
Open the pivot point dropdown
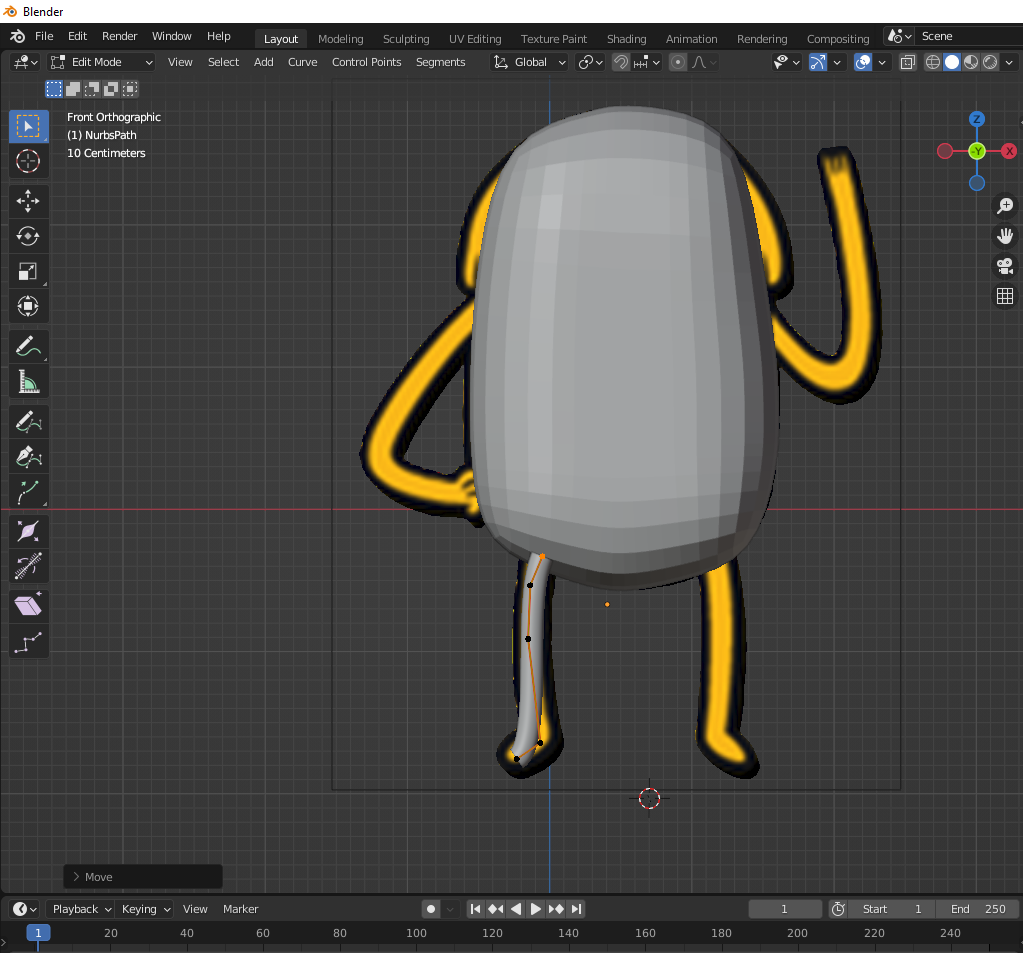(590, 62)
